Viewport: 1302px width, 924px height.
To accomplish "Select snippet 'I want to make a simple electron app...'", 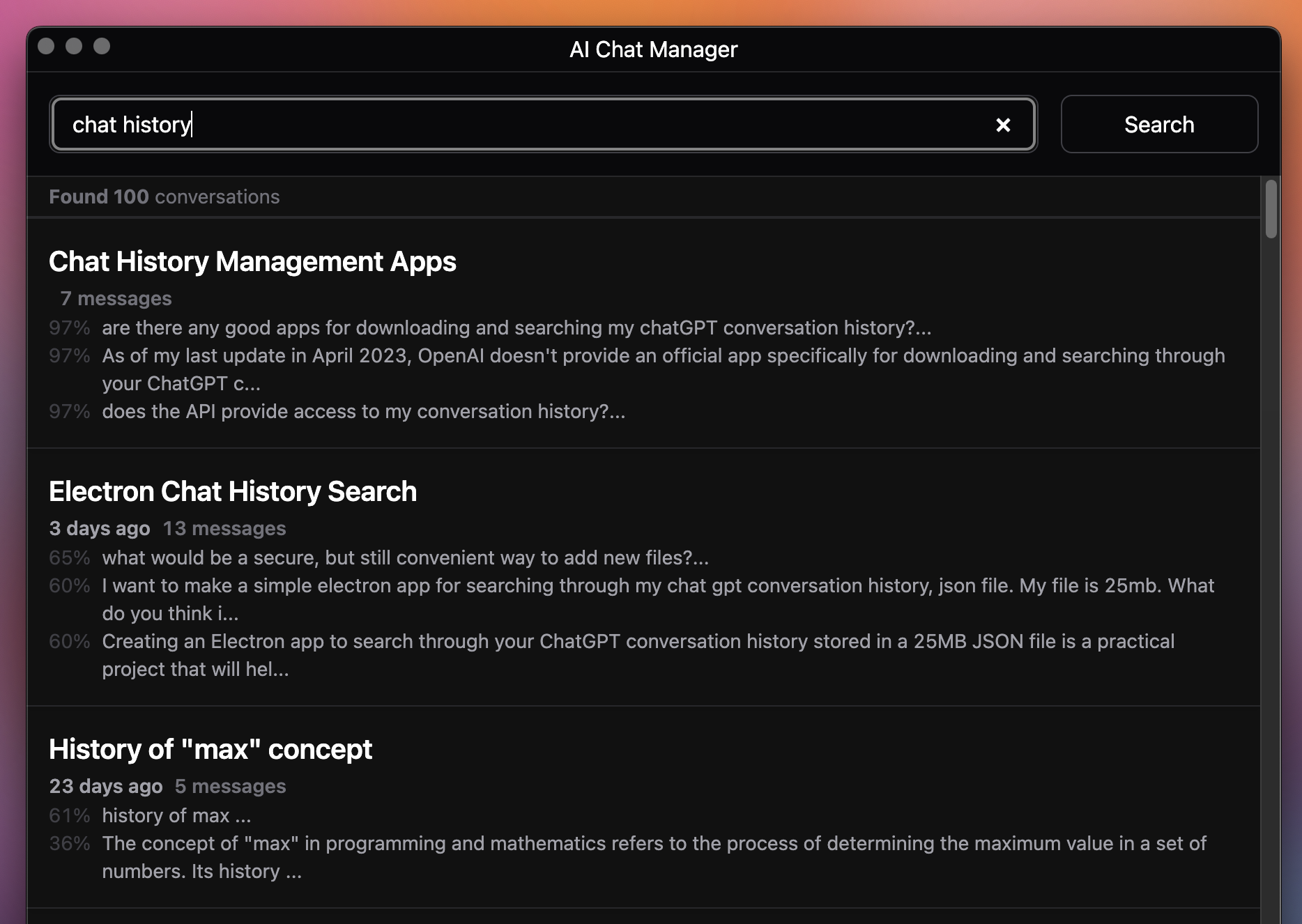I will pyautogui.click(x=658, y=599).
